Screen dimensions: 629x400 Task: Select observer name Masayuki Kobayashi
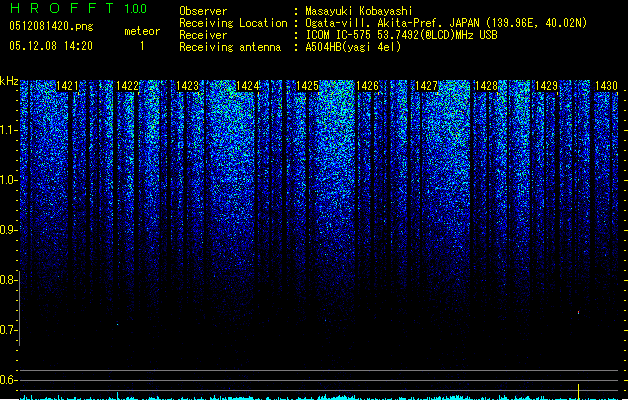point(359,11)
